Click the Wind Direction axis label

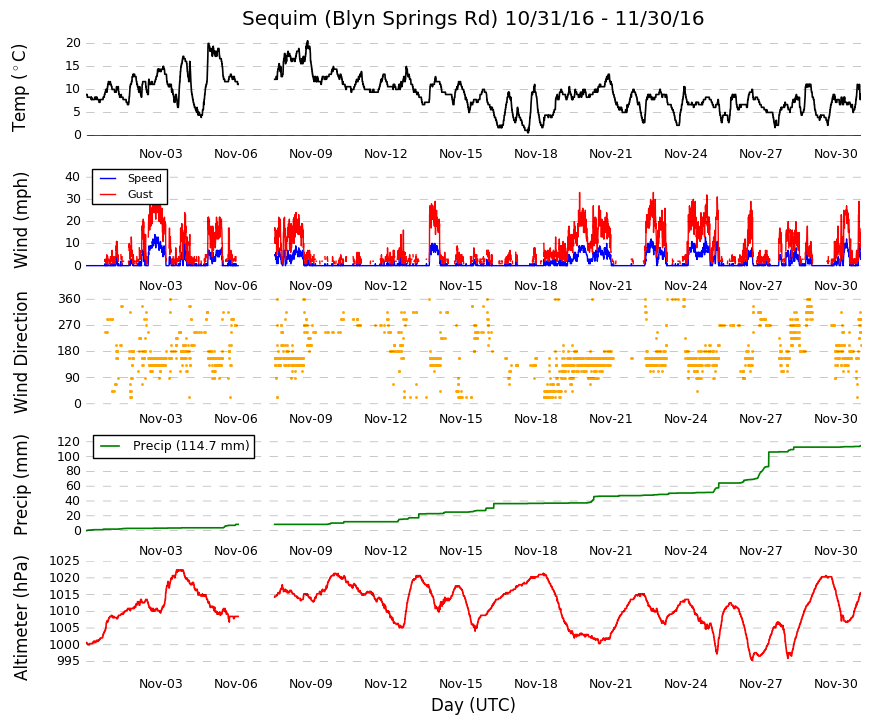pyautogui.click(x=20, y=353)
